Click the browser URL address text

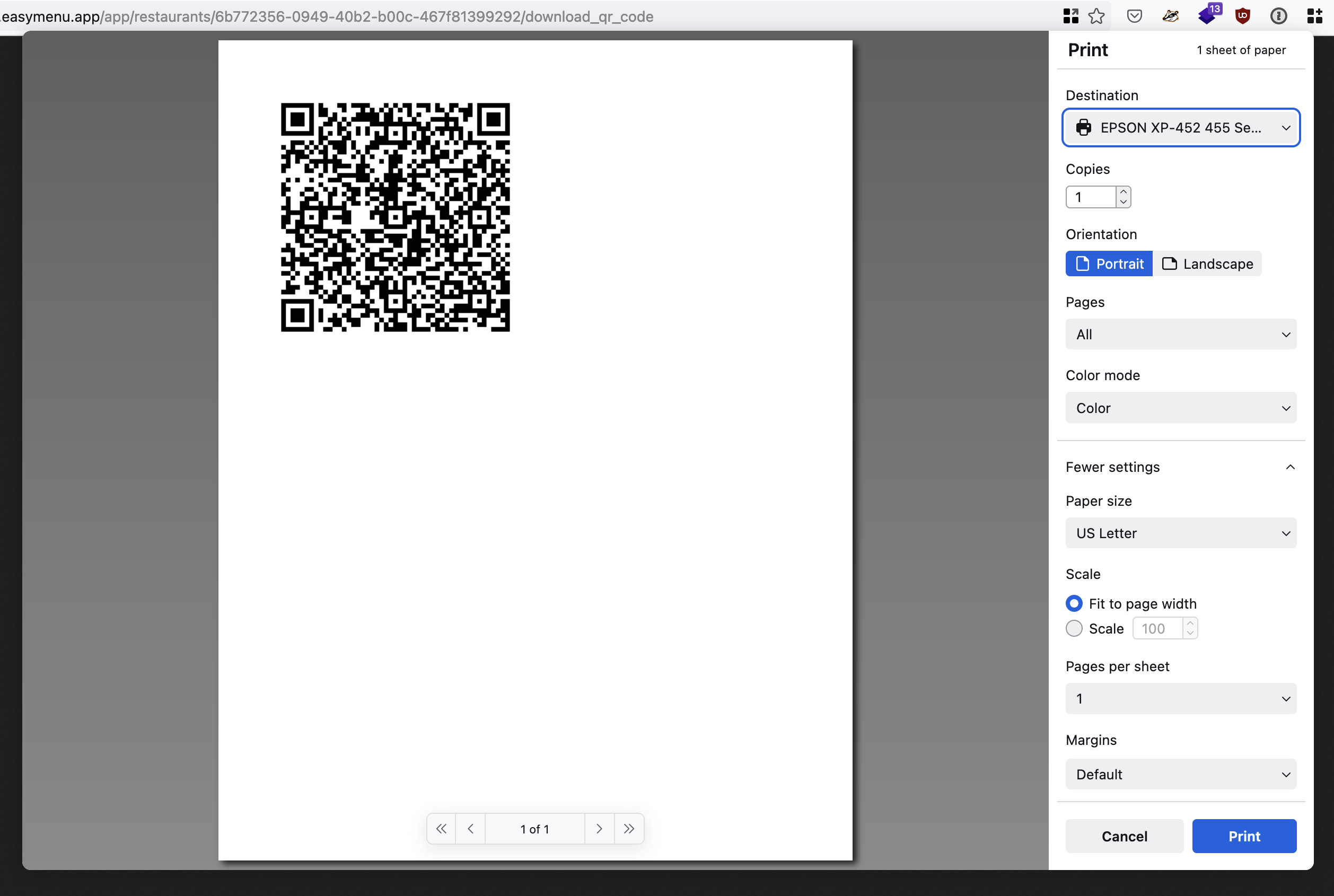[x=327, y=16]
